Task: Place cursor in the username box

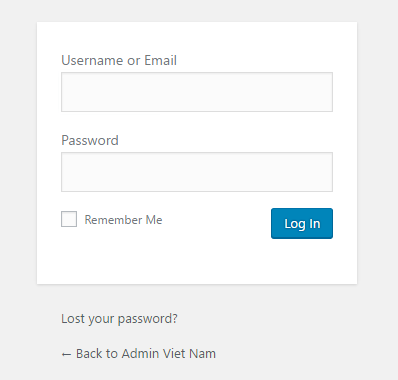Action: pyautogui.click(x=197, y=92)
